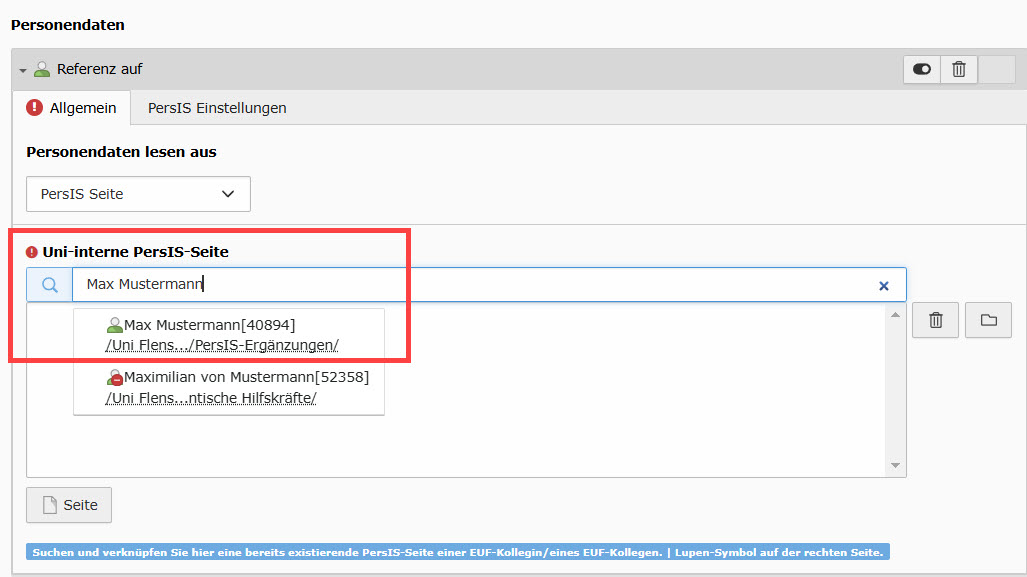Screen dimensions: 1027x577
Task: Click the person icon beside Referenz auf
Action: (42, 70)
